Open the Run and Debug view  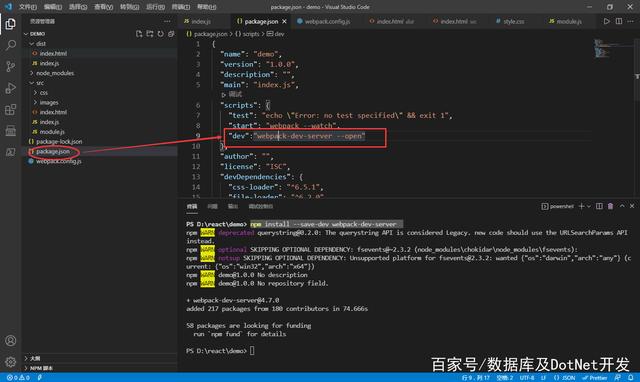click(11, 88)
